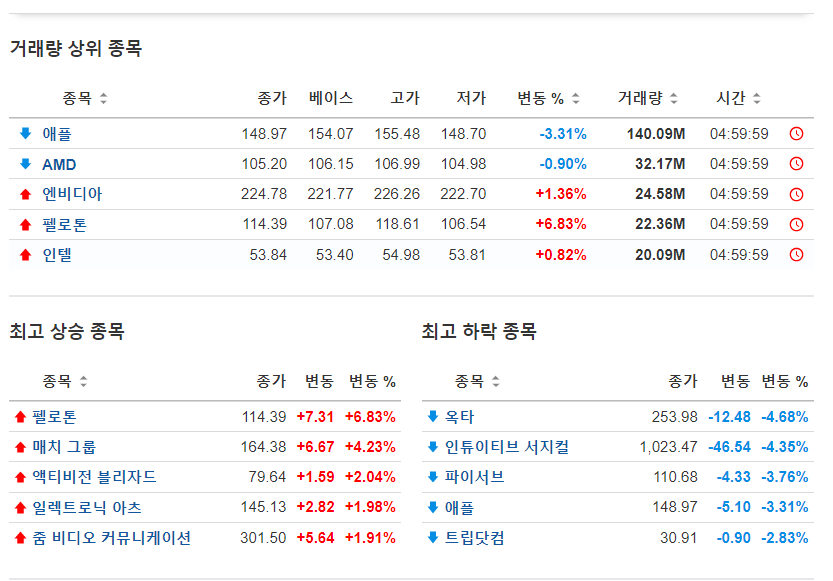Sort top losers table by 종목
Screen dimensions: 833x581
pos(496,381)
